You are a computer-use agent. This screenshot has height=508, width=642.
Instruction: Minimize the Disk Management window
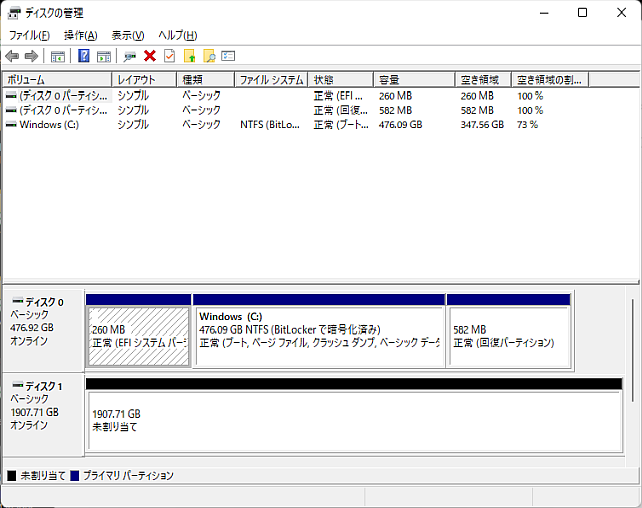544,13
